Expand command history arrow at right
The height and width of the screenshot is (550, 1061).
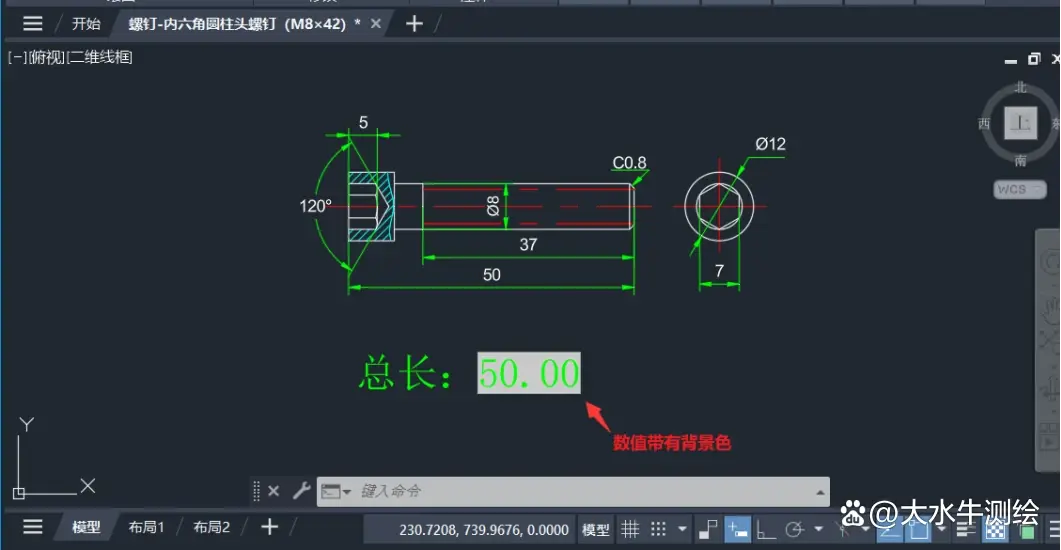point(820,492)
